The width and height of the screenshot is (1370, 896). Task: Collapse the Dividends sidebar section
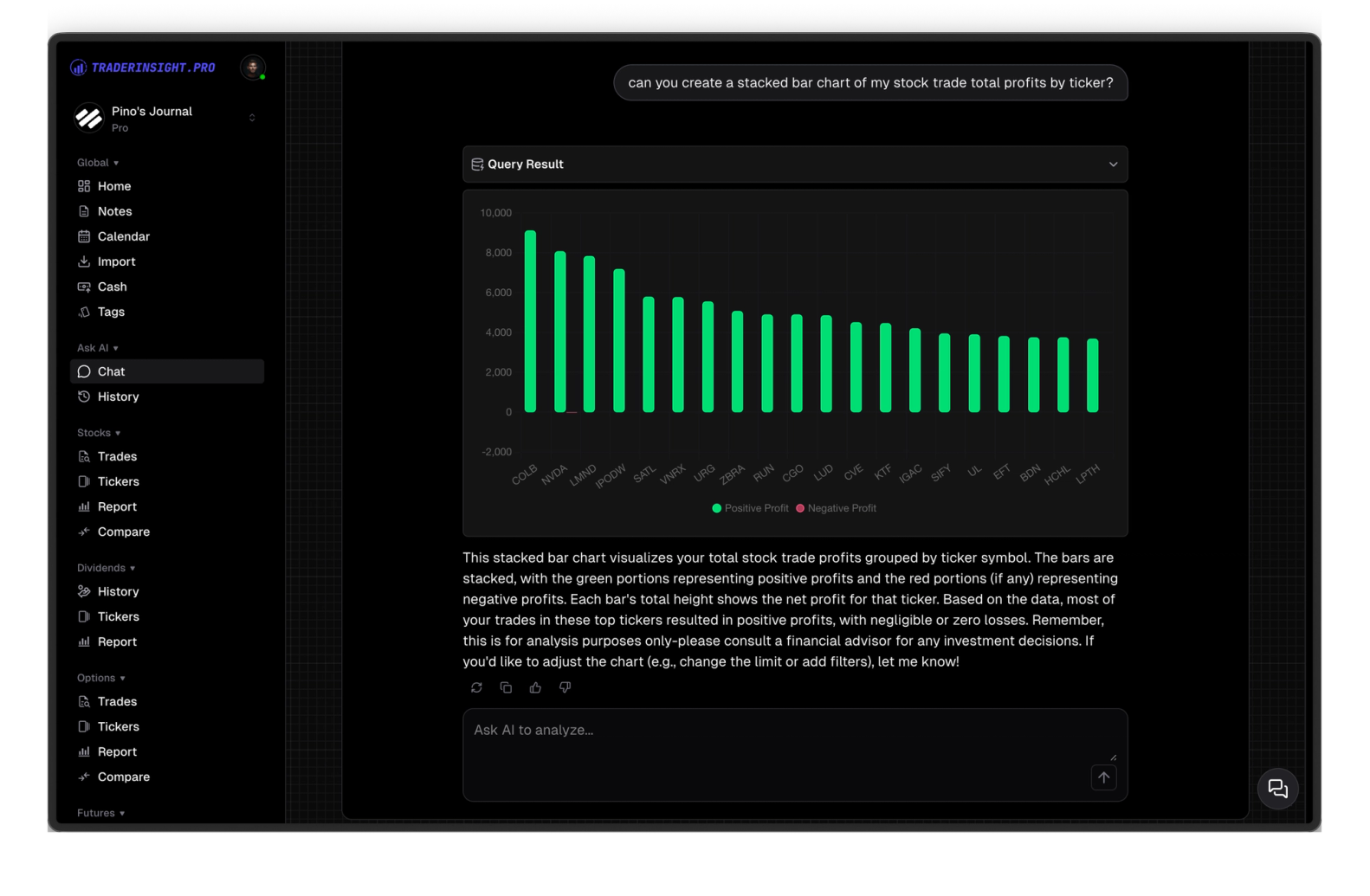[106, 568]
